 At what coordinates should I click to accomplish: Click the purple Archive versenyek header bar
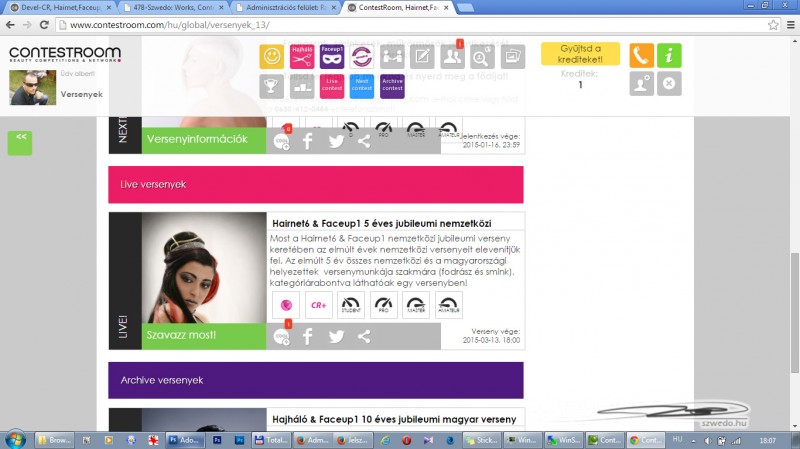tap(316, 380)
